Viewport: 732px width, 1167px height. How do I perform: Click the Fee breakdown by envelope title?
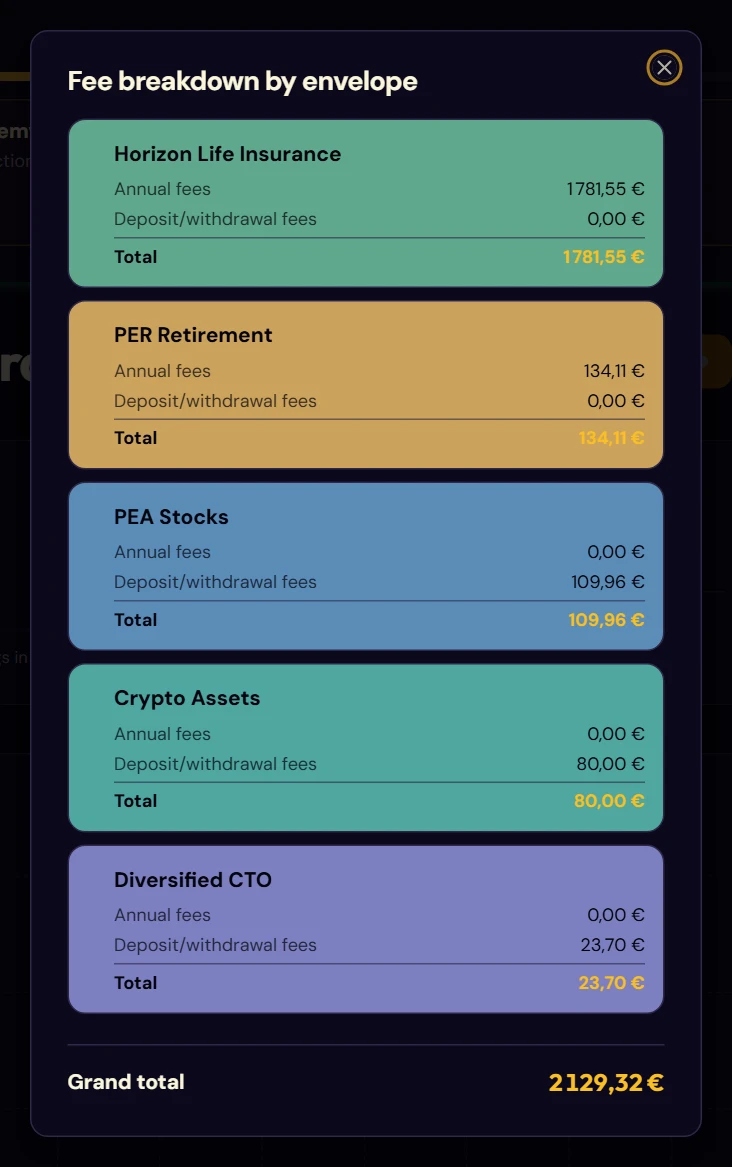coord(243,81)
